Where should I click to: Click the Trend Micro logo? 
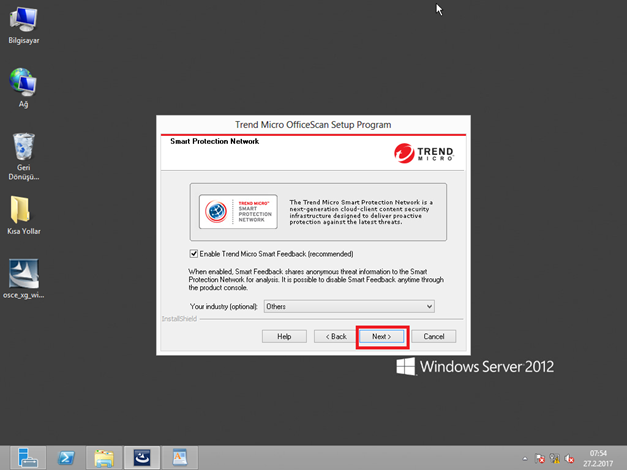pyautogui.click(x=423, y=153)
